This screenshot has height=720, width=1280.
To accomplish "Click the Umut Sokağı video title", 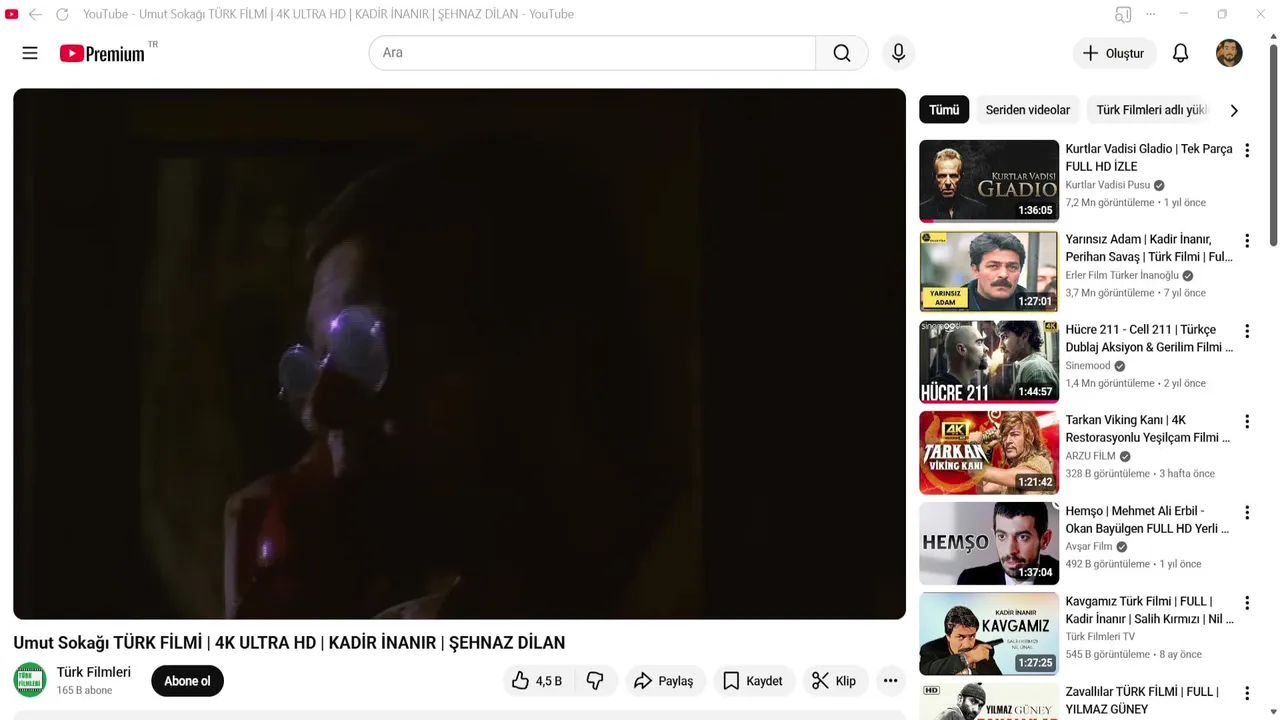I will click(x=289, y=643).
